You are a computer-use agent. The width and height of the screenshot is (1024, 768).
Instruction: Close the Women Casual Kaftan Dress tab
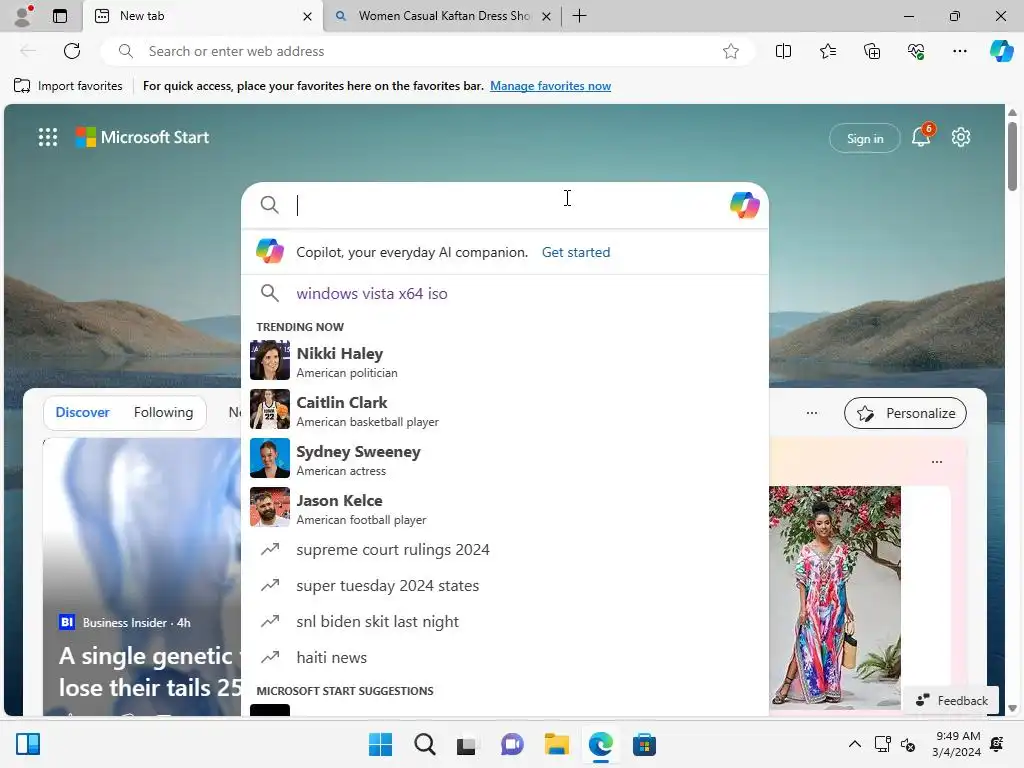click(547, 16)
